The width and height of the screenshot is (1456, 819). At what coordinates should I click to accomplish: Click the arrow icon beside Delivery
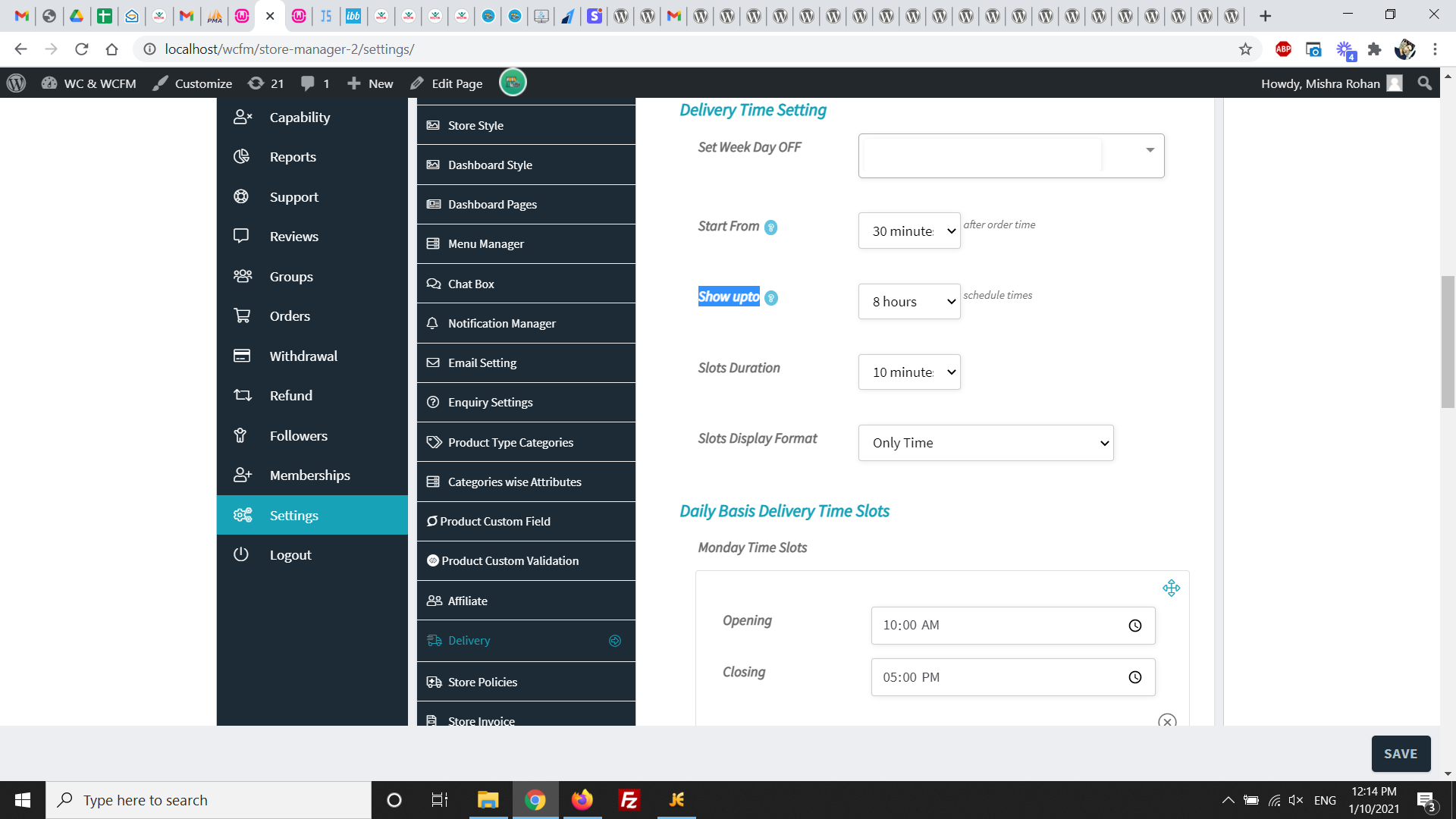click(x=615, y=641)
